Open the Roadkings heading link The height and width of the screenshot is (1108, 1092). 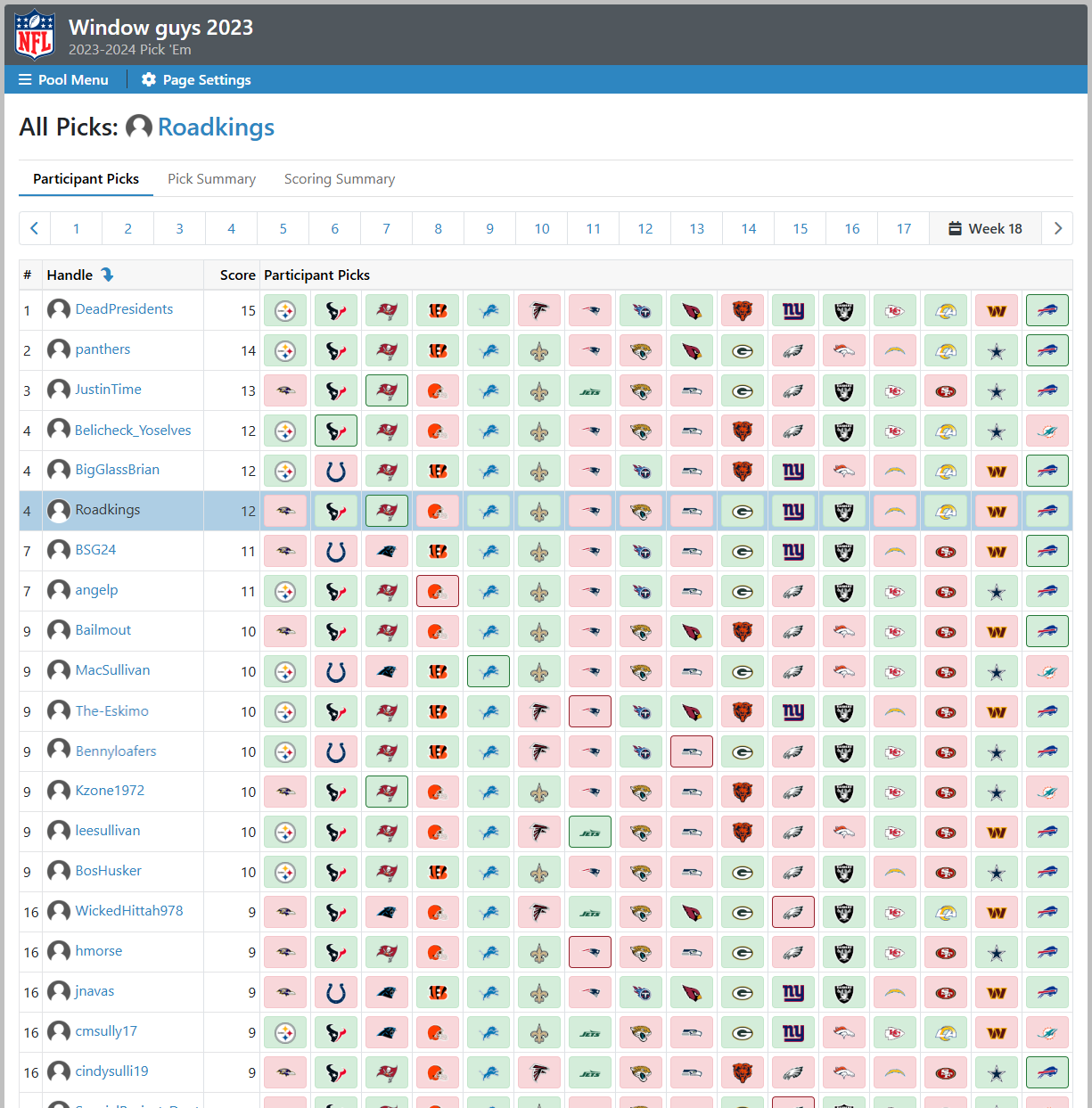(216, 127)
